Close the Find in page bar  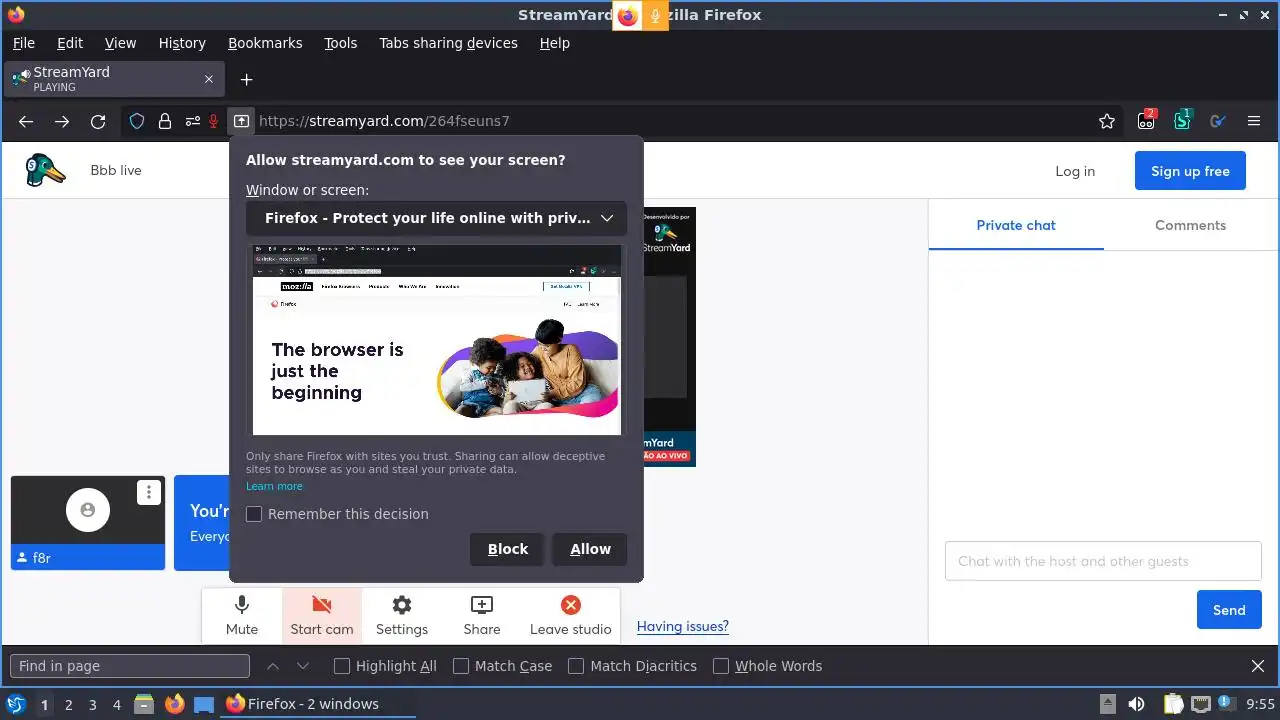tap(1258, 666)
